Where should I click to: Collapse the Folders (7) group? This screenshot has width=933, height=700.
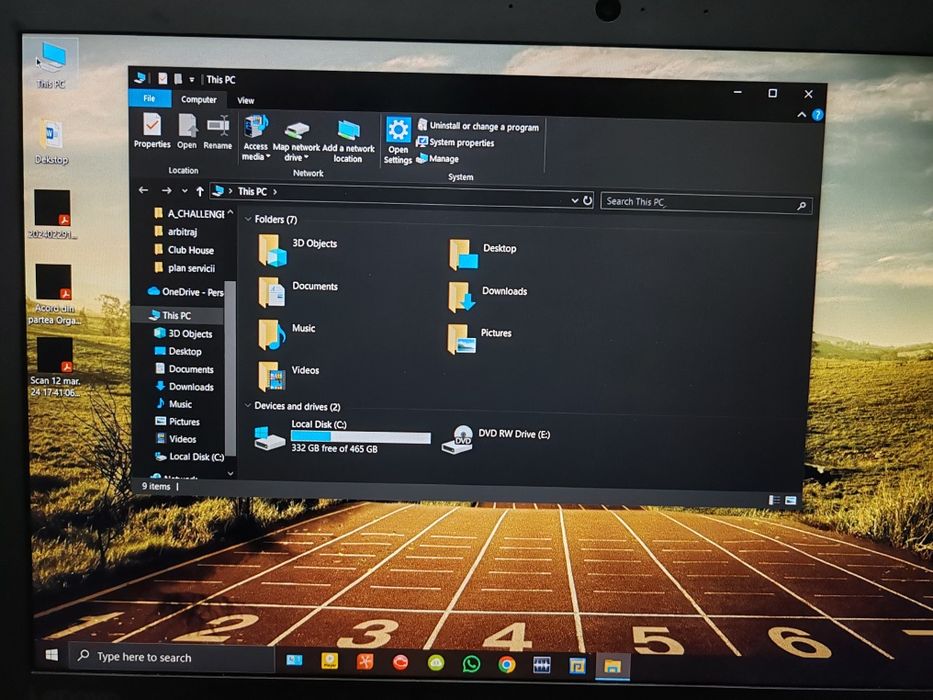(x=248, y=219)
